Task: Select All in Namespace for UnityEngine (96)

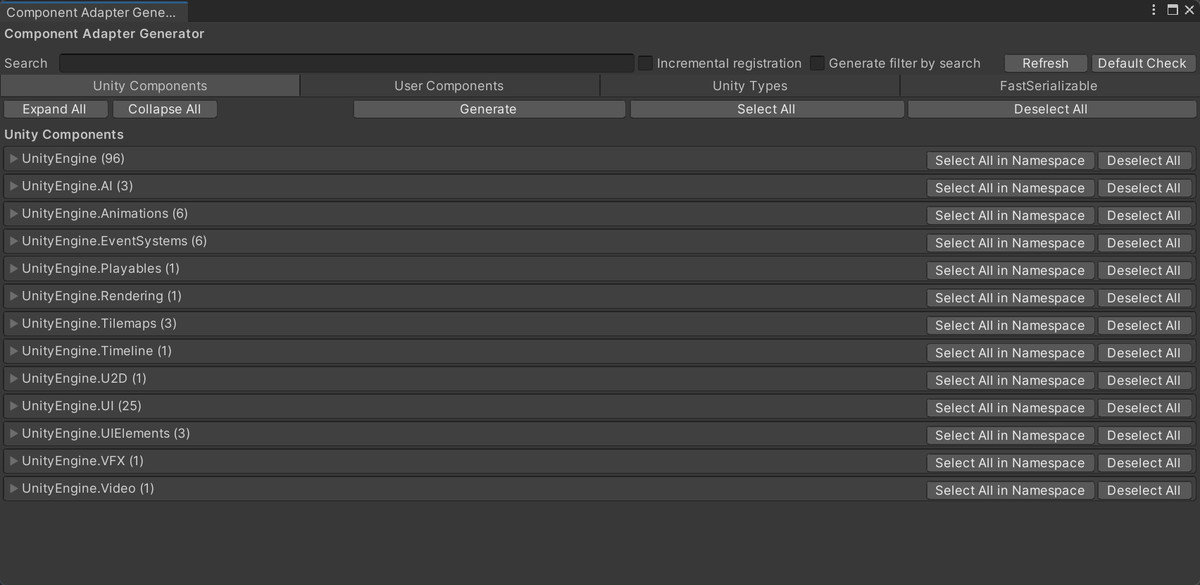Action: 1010,160
